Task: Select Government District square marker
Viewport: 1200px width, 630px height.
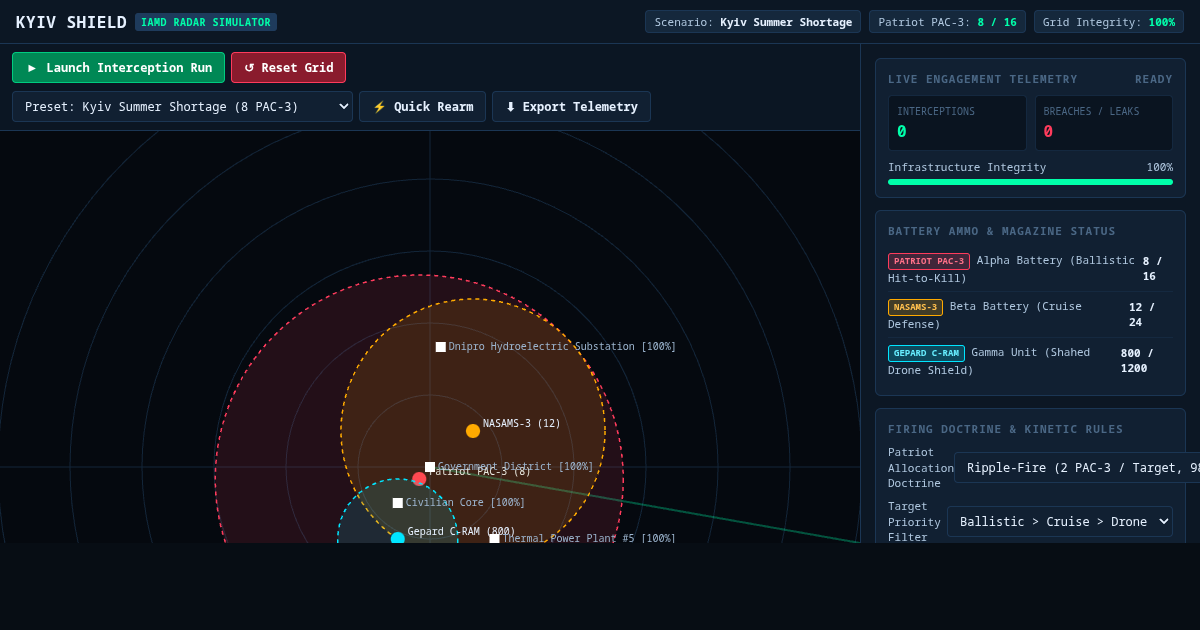Action: point(430,467)
